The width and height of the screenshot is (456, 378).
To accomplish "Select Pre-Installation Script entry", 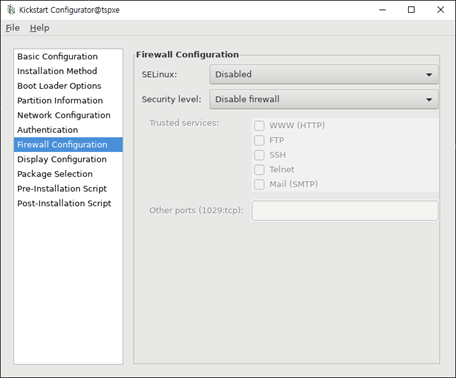I will coord(68,188).
